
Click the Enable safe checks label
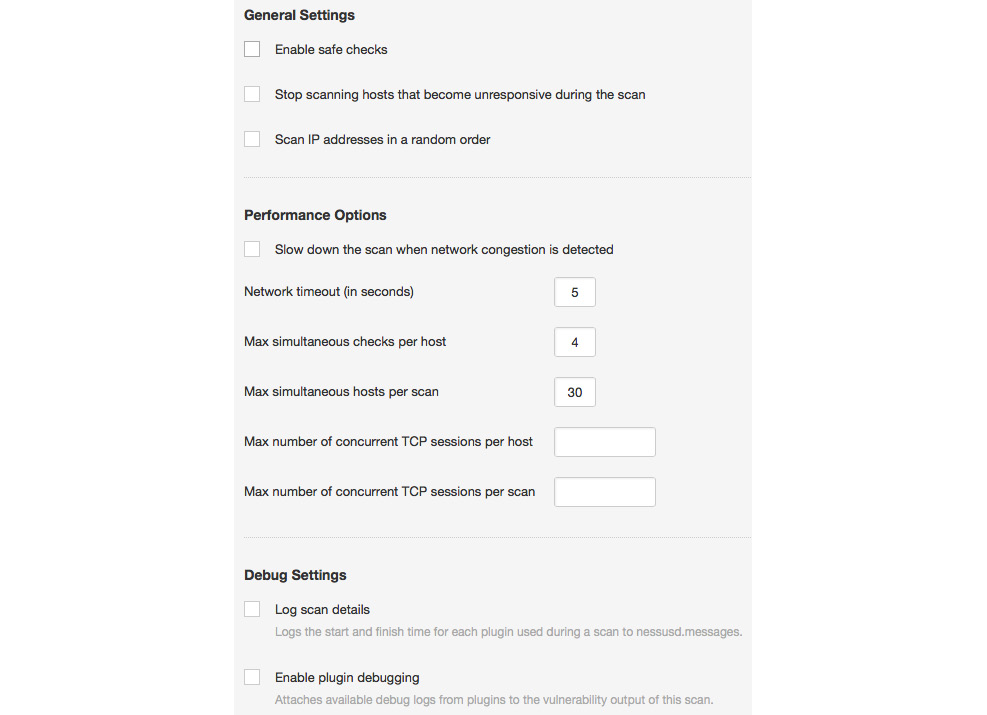click(x=331, y=50)
